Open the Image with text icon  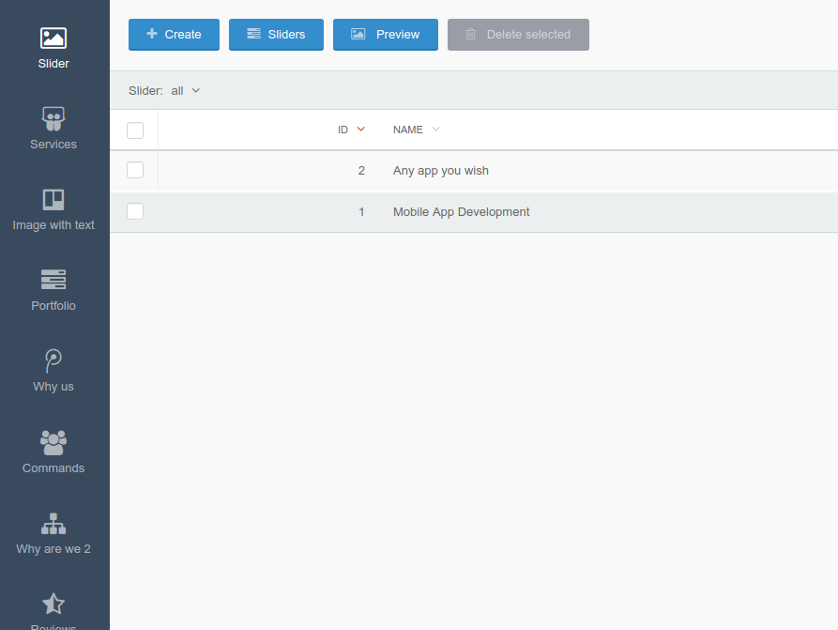coord(53,200)
